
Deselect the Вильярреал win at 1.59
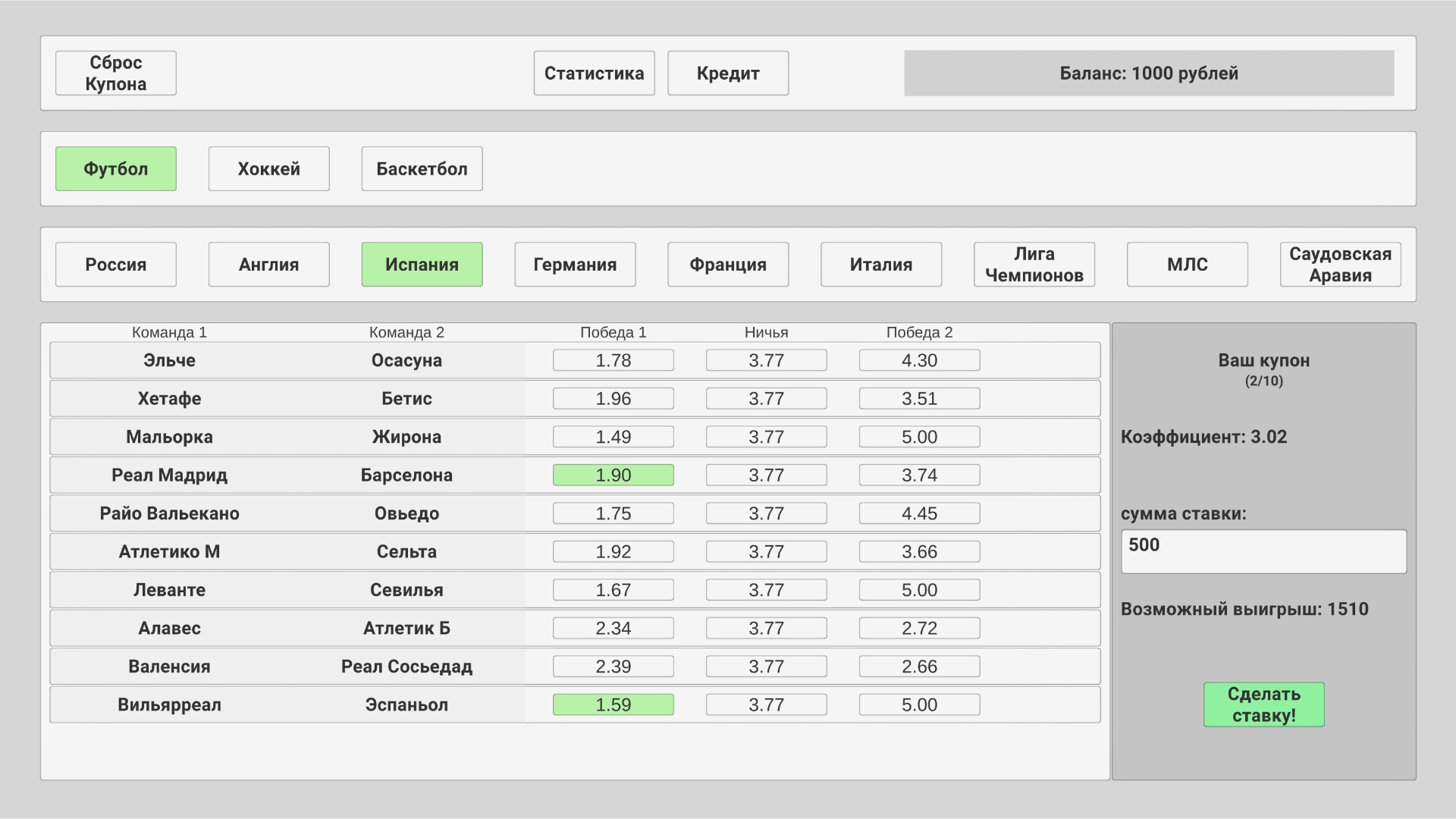click(613, 704)
